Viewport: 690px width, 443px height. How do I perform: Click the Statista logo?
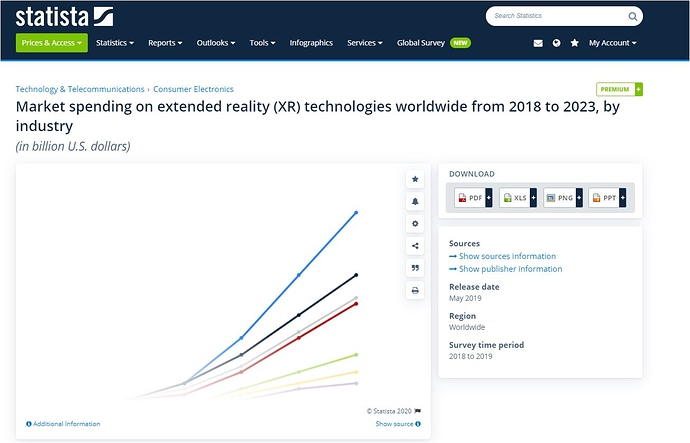64,17
